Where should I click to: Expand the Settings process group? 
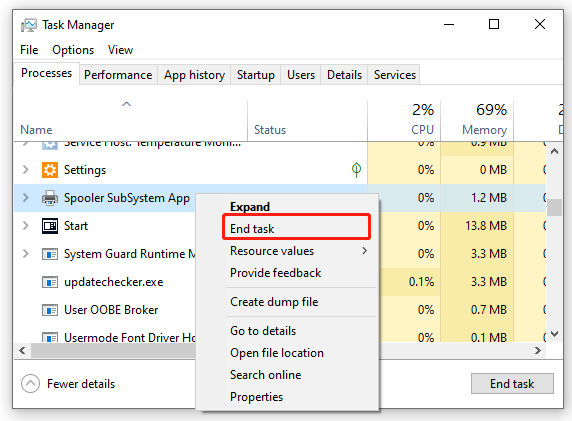tap(26, 170)
